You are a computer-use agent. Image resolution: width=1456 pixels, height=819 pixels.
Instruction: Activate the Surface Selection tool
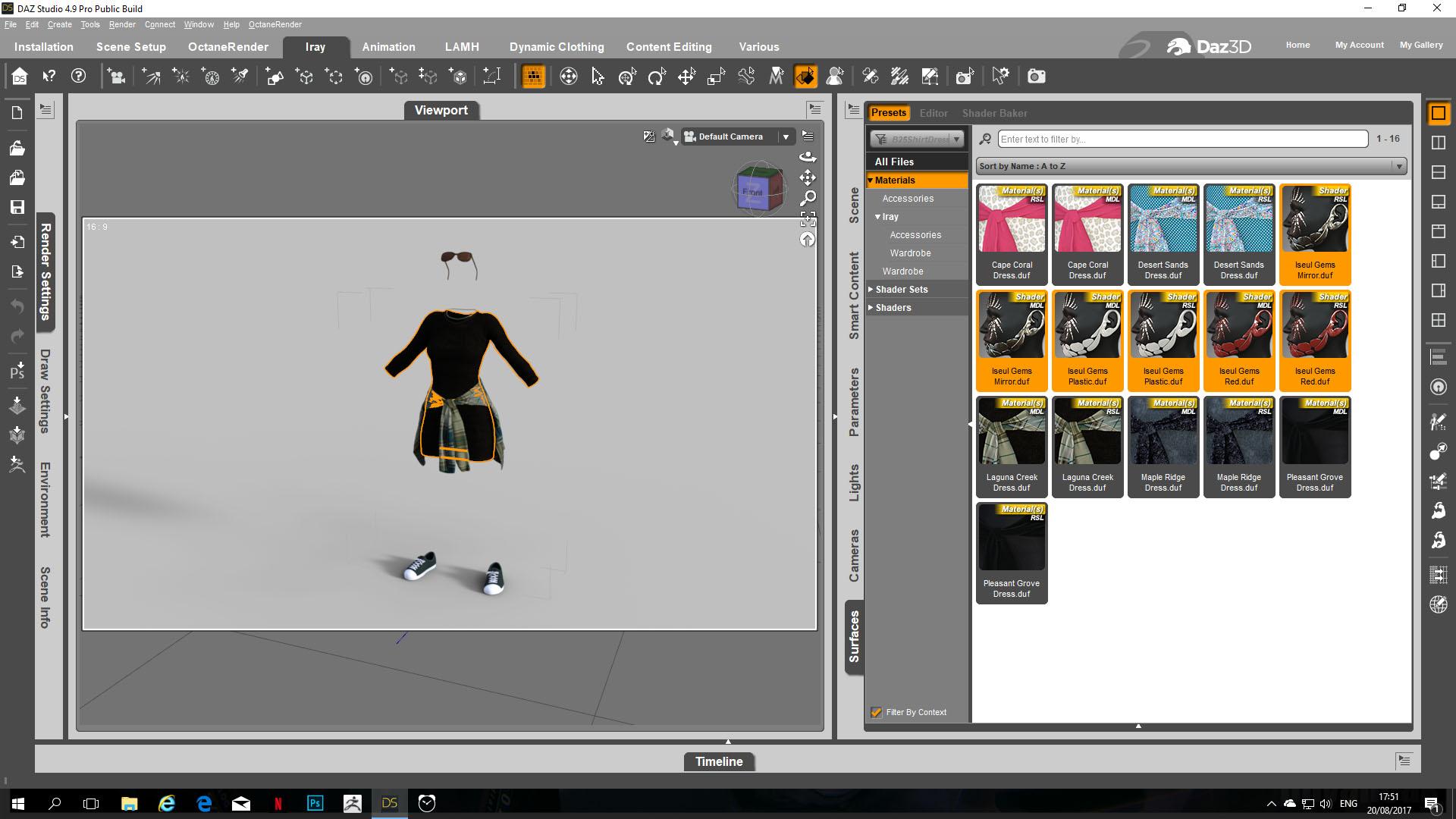[x=805, y=77]
